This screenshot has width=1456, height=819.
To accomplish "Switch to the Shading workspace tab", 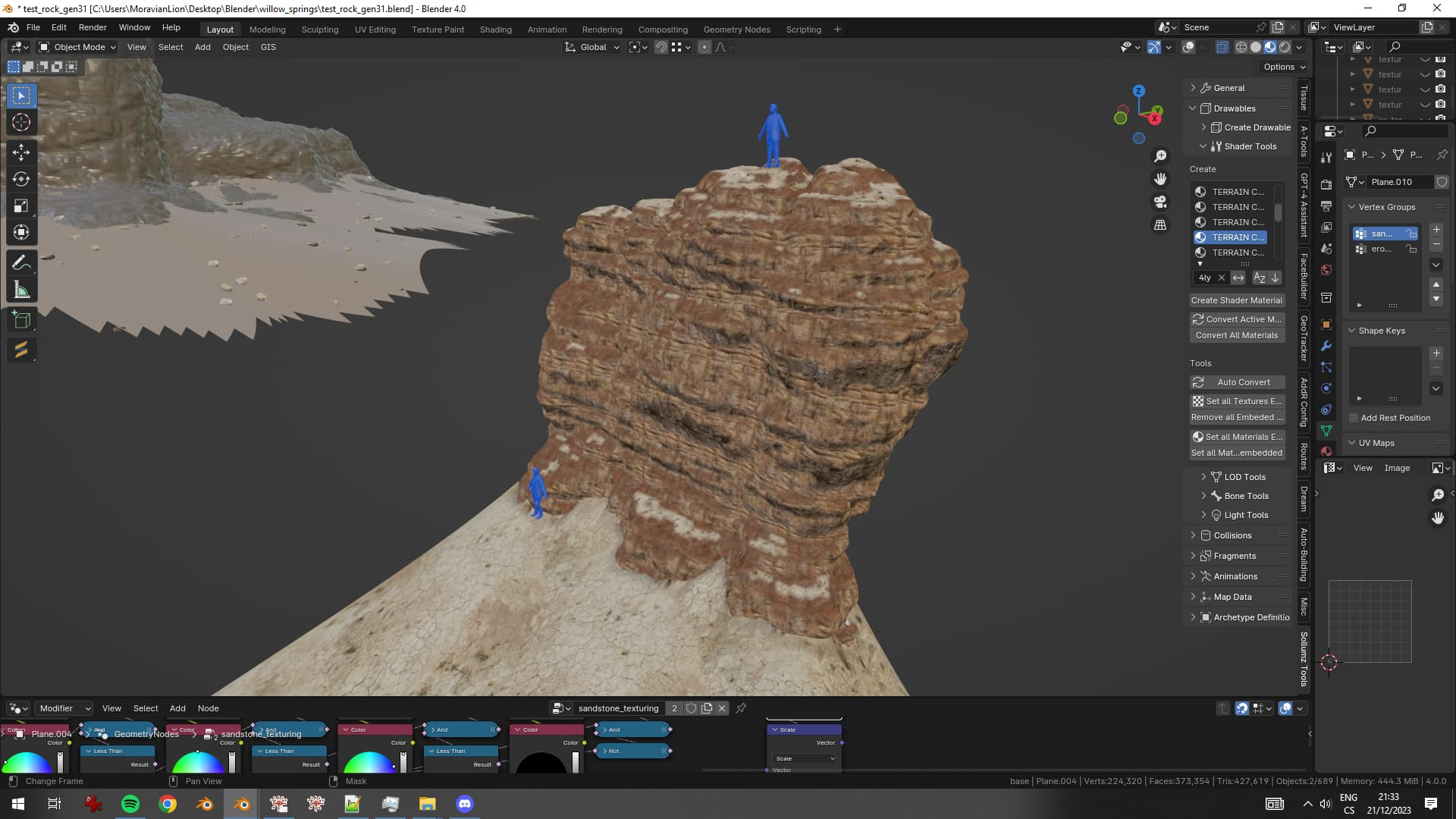I will click(495, 30).
